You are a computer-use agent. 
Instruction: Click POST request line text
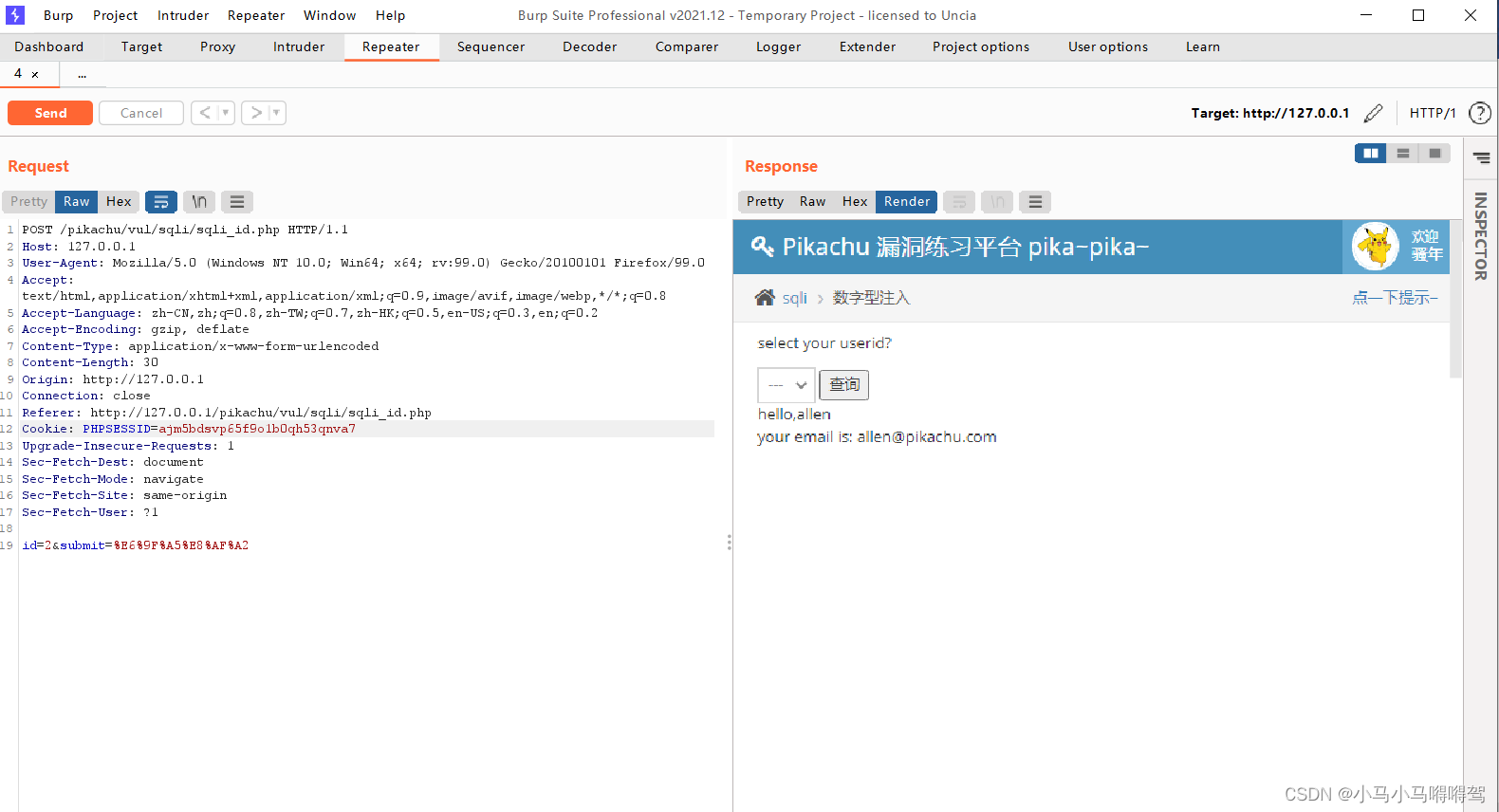[185, 230]
